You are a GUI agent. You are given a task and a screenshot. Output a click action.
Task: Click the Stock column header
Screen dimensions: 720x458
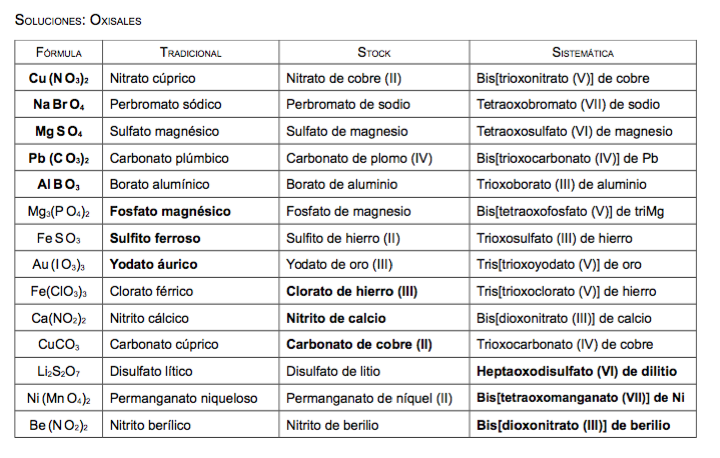pyautogui.click(x=374, y=52)
